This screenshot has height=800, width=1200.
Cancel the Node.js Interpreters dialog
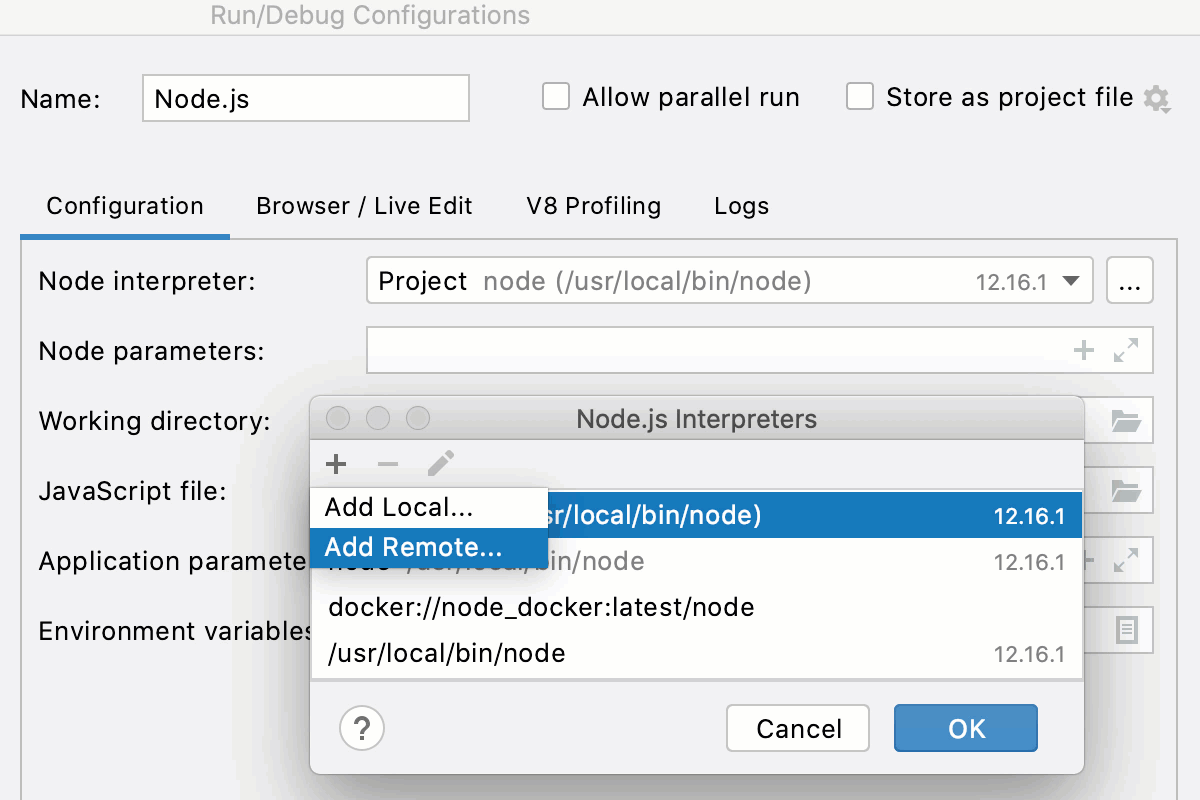point(797,728)
